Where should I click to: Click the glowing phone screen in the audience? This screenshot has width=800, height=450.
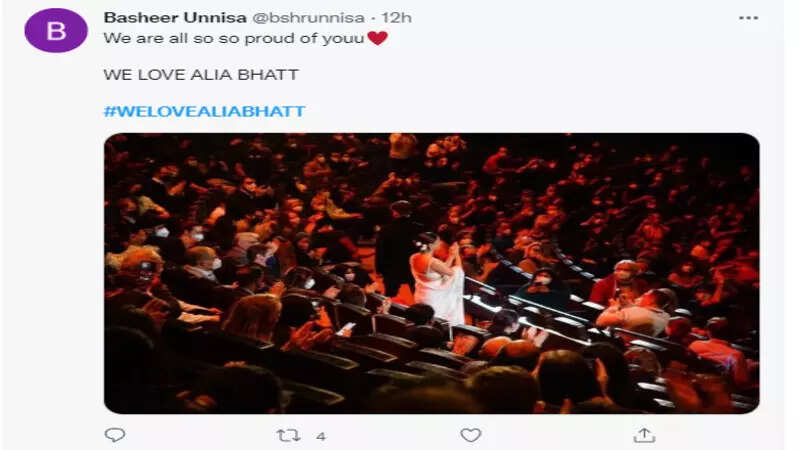pos(346,329)
